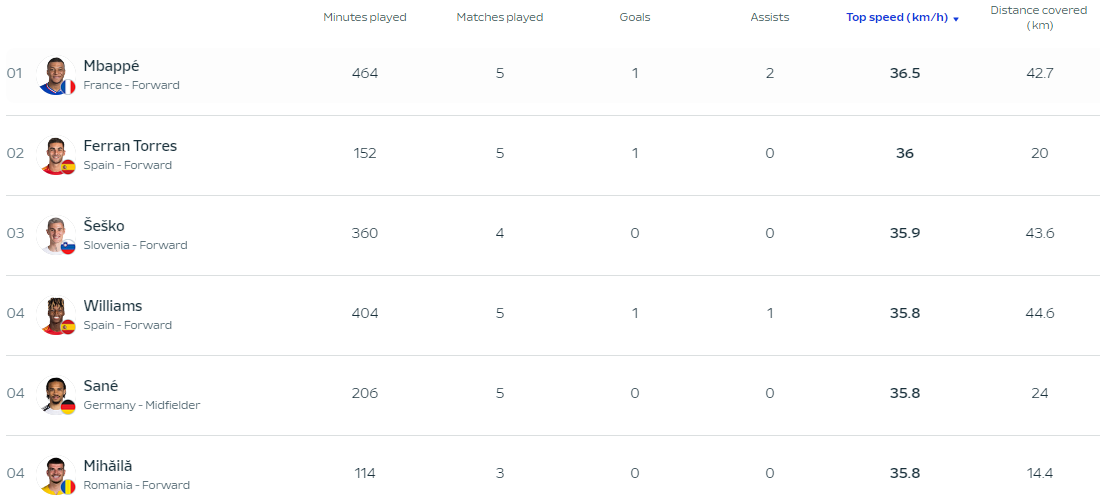Click Šeško's player avatar
This screenshot has width=1100, height=501.
pos(56,236)
